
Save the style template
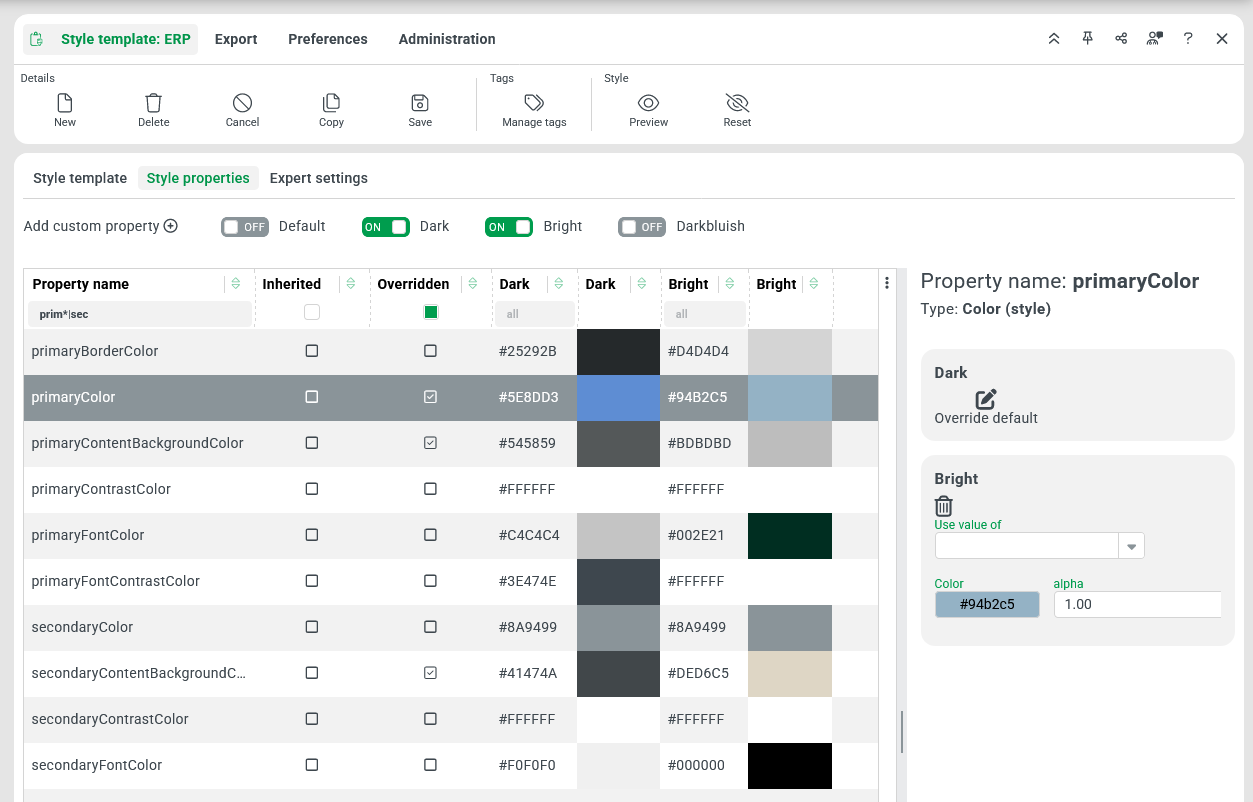[x=420, y=103]
